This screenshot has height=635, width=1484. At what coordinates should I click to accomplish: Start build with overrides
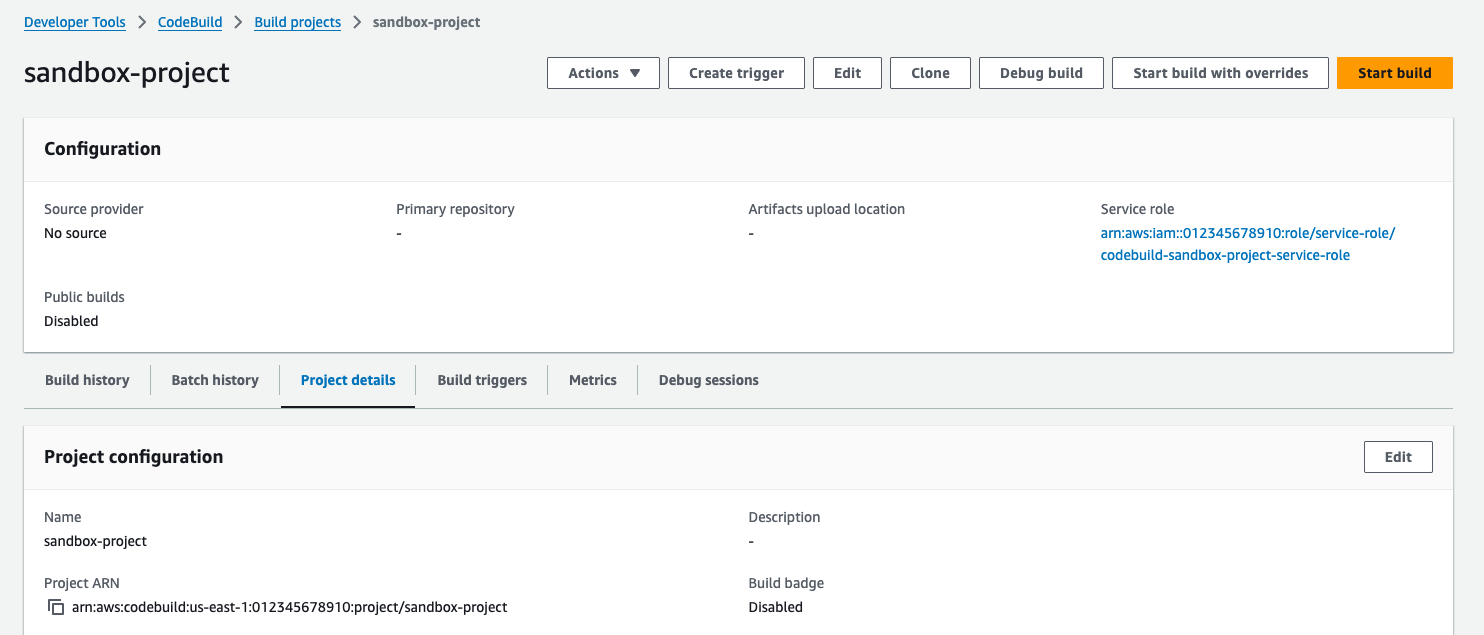[x=1220, y=72]
